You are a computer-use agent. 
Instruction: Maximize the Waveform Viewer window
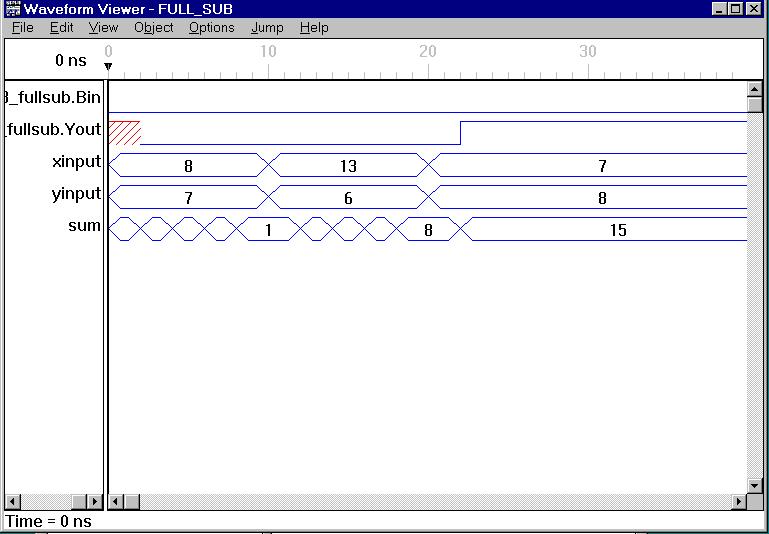[737, 9]
